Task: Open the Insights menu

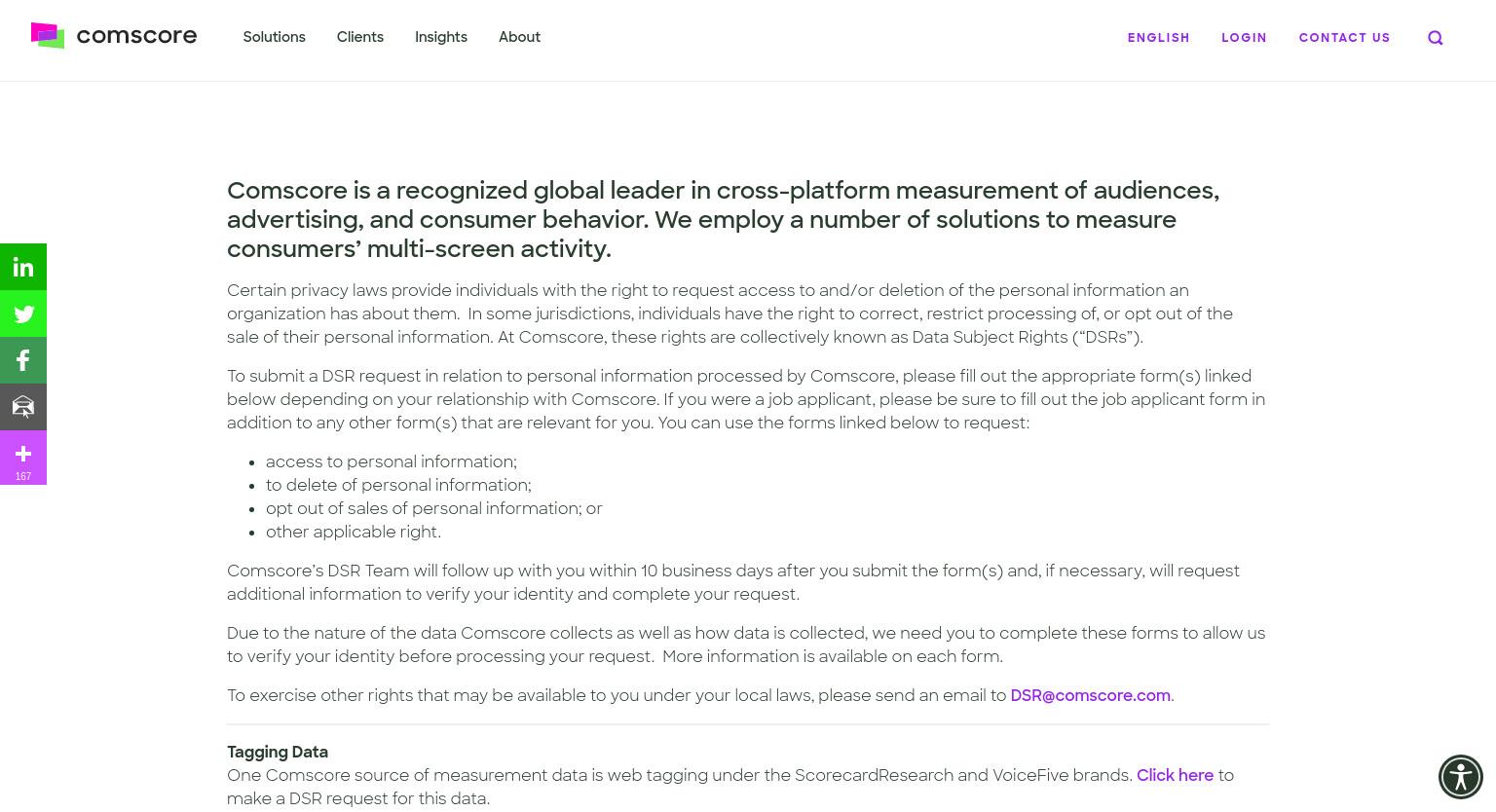Action: (441, 37)
